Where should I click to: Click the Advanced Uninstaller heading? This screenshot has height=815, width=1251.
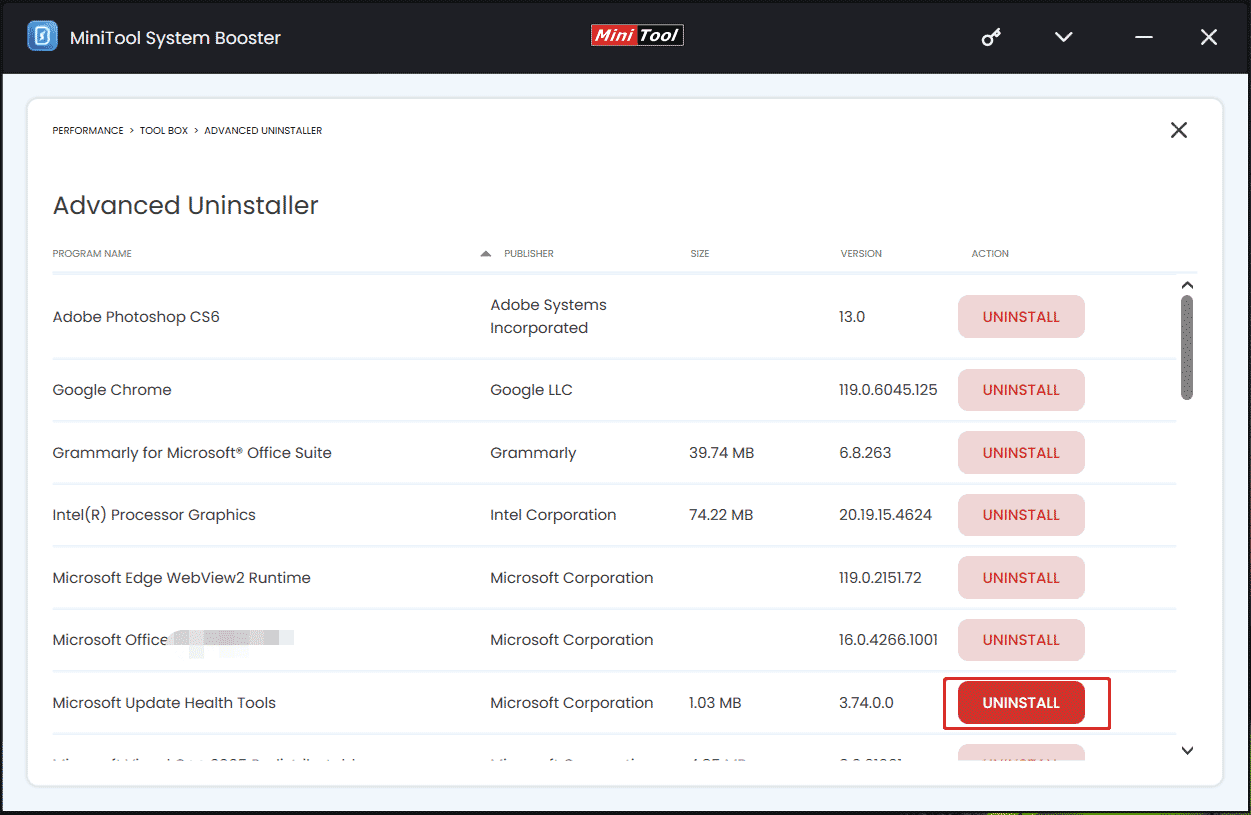click(185, 206)
